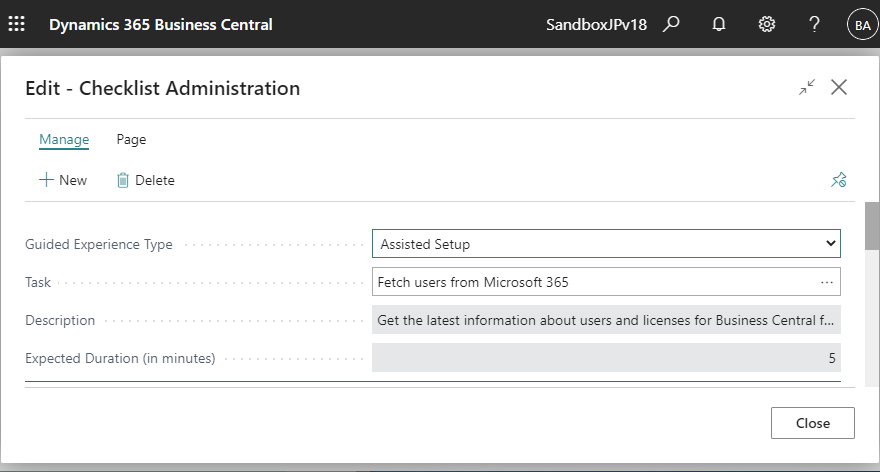Click the vertical scrollbar thumb
This screenshot has width=880, height=472.
pos(872,226)
